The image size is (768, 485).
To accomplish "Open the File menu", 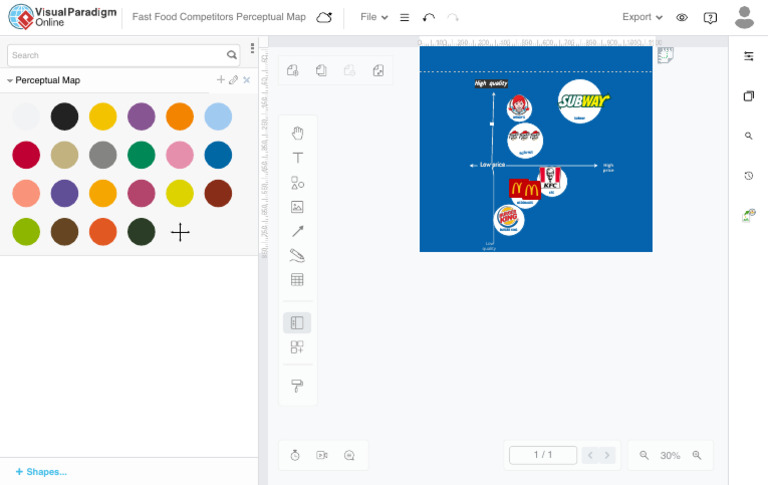I will coord(374,17).
